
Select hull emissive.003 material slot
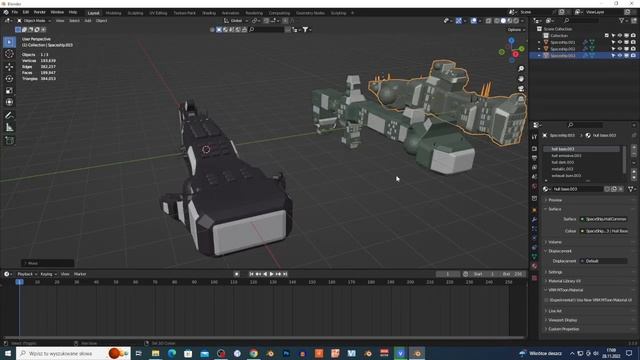(x=582, y=156)
